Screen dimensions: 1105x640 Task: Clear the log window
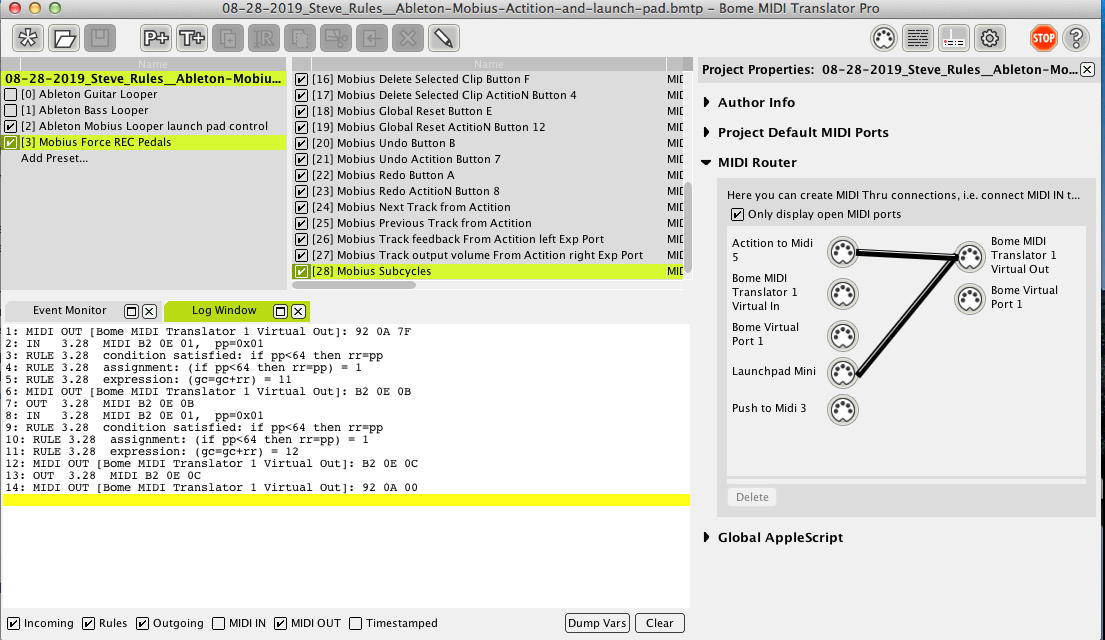tap(660, 623)
